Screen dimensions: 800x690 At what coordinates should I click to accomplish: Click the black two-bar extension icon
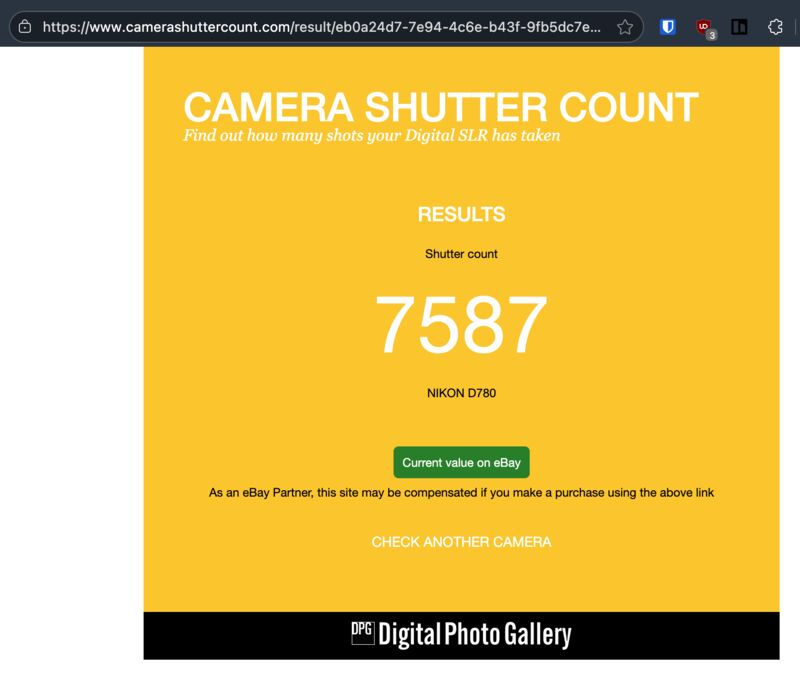(x=739, y=27)
